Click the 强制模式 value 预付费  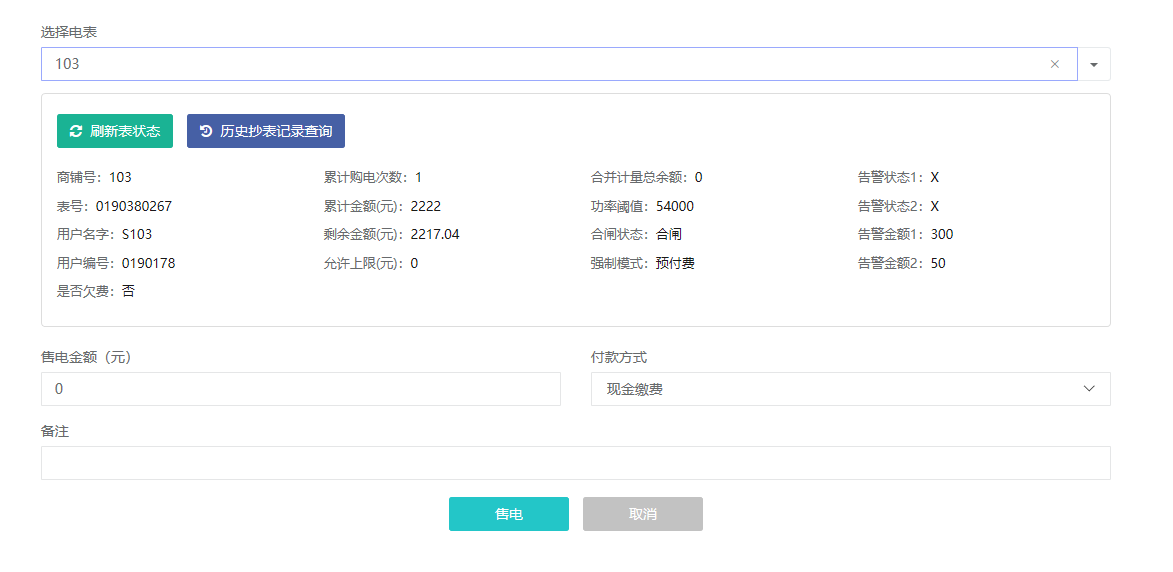(x=675, y=264)
